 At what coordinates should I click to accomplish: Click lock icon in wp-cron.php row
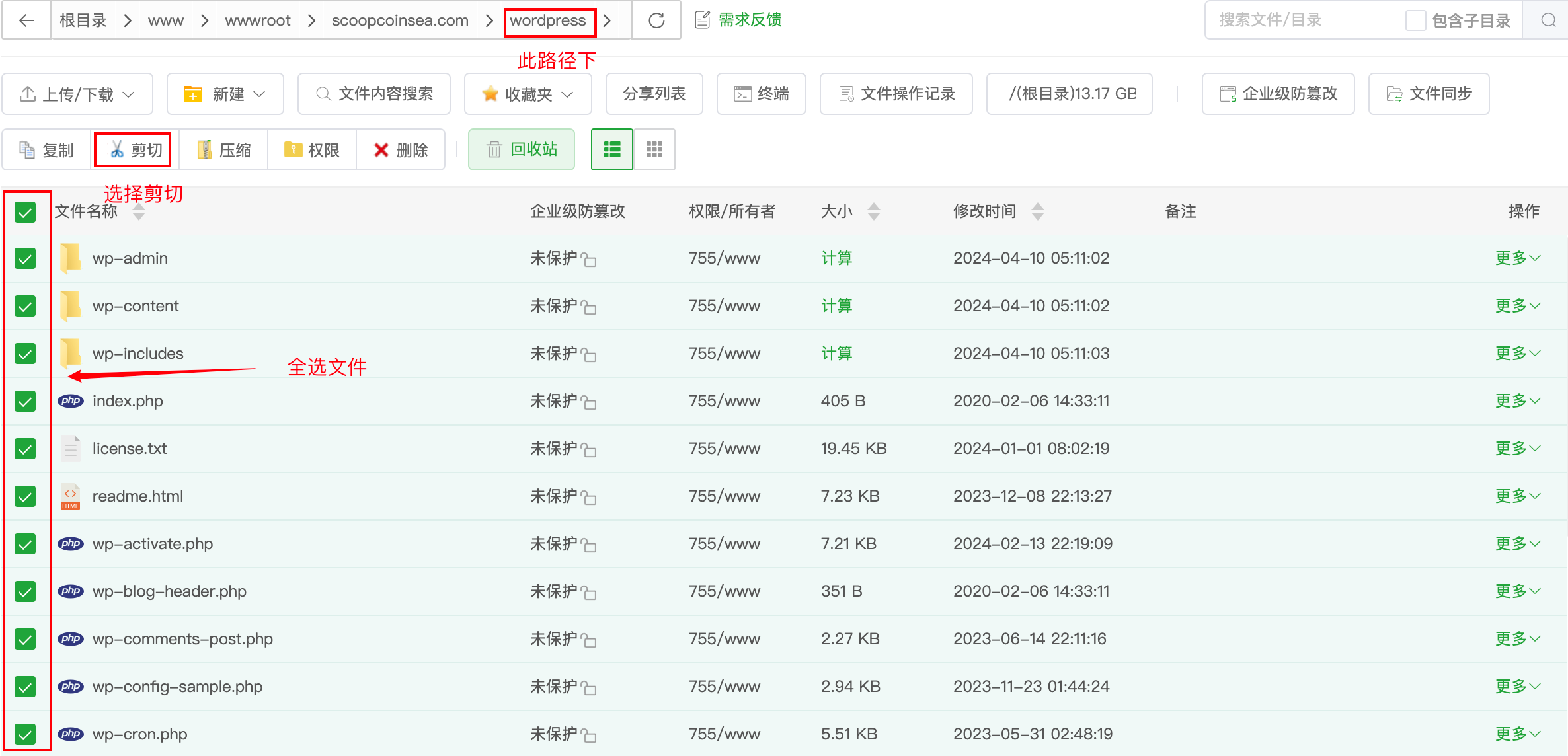tap(588, 736)
